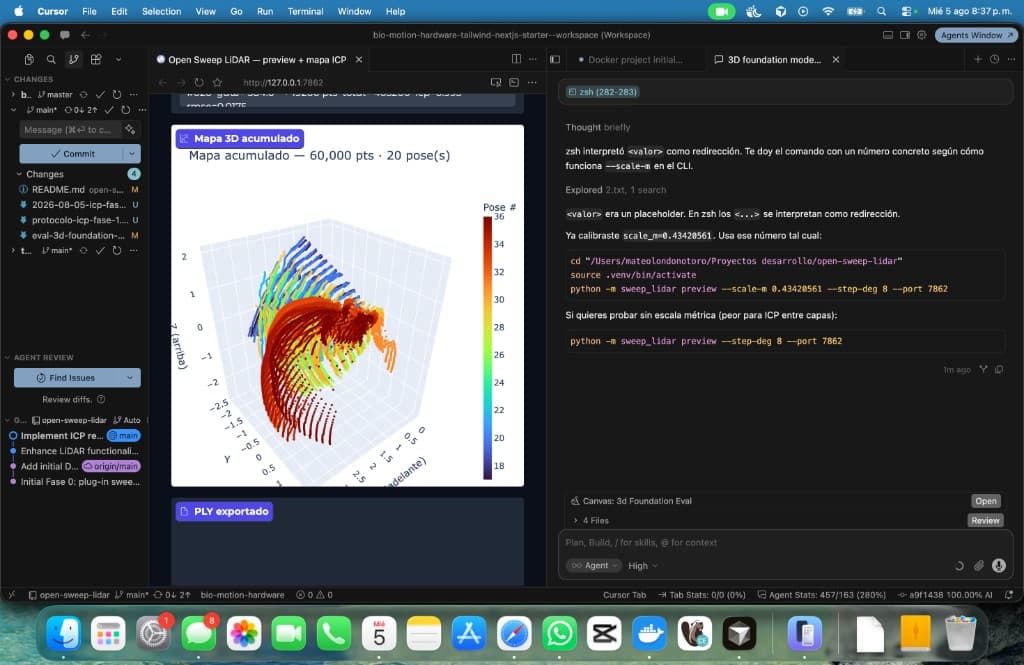Screen dimensions: 1024x665
Task: Switch to Open Sweep LiDAR preview tab
Action: tap(257, 59)
